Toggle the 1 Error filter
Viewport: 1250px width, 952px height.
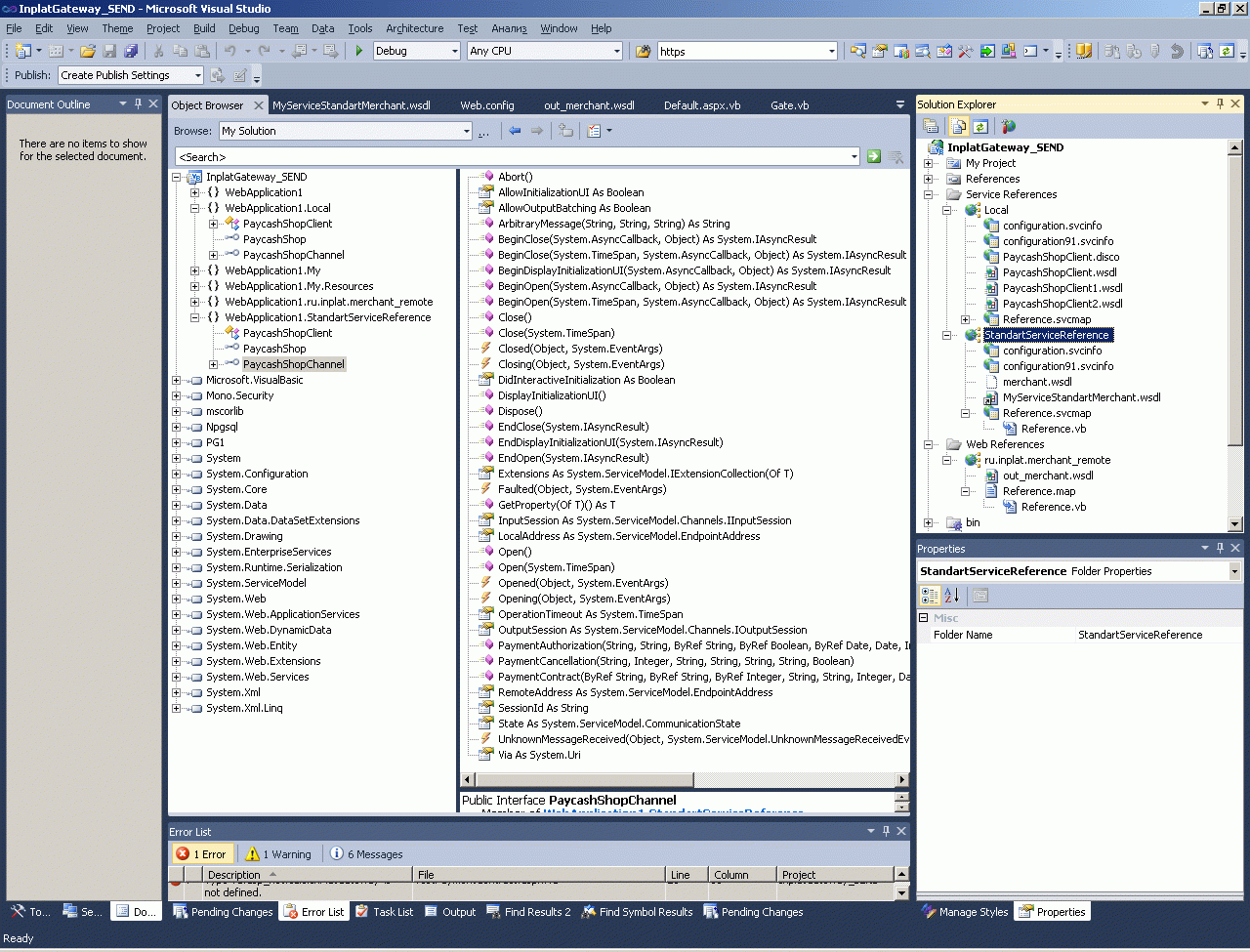[201, 854]
